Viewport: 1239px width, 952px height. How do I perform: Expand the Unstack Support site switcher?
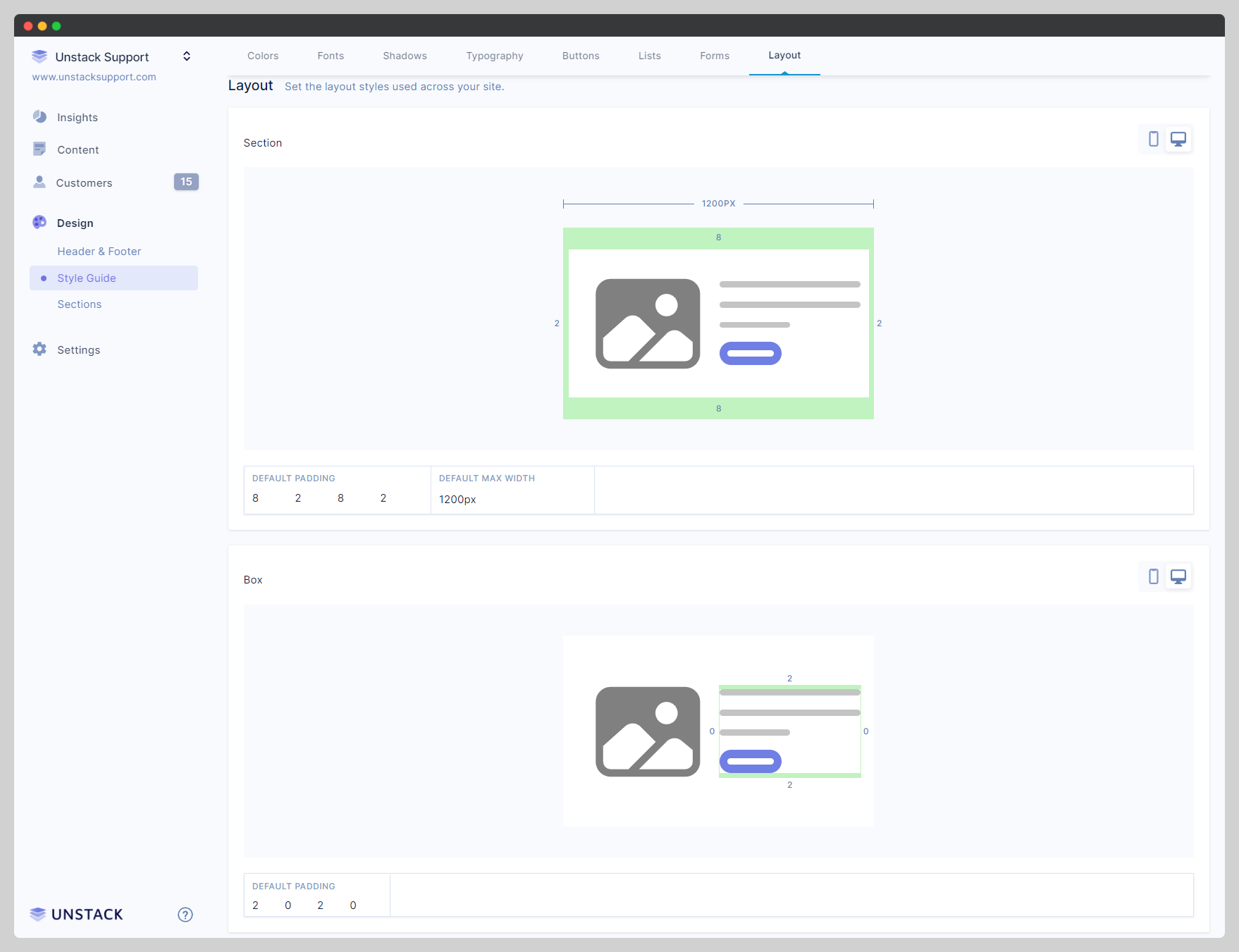tap(187, 56)
